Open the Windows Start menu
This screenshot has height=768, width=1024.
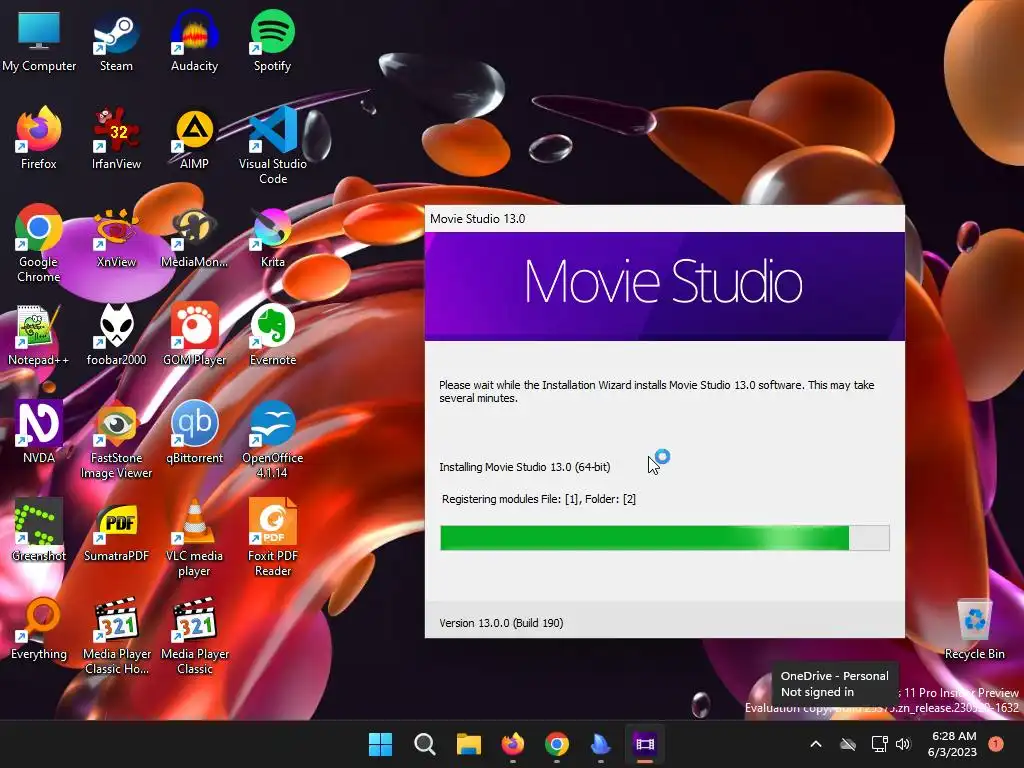380,744
